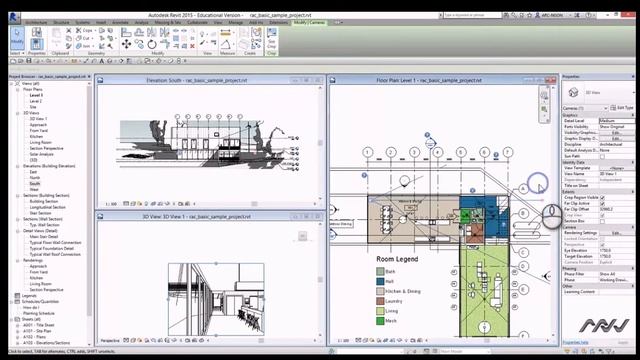640x360 pixels.
Task: Collapse the Sheets (all) node
Action: click(x=11, y=319)
